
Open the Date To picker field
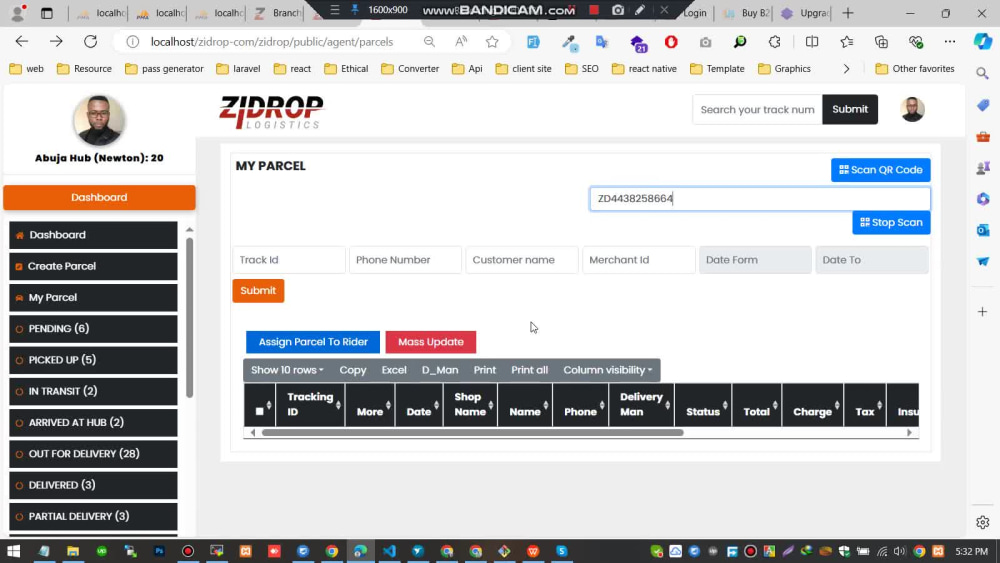pos(872,260)
